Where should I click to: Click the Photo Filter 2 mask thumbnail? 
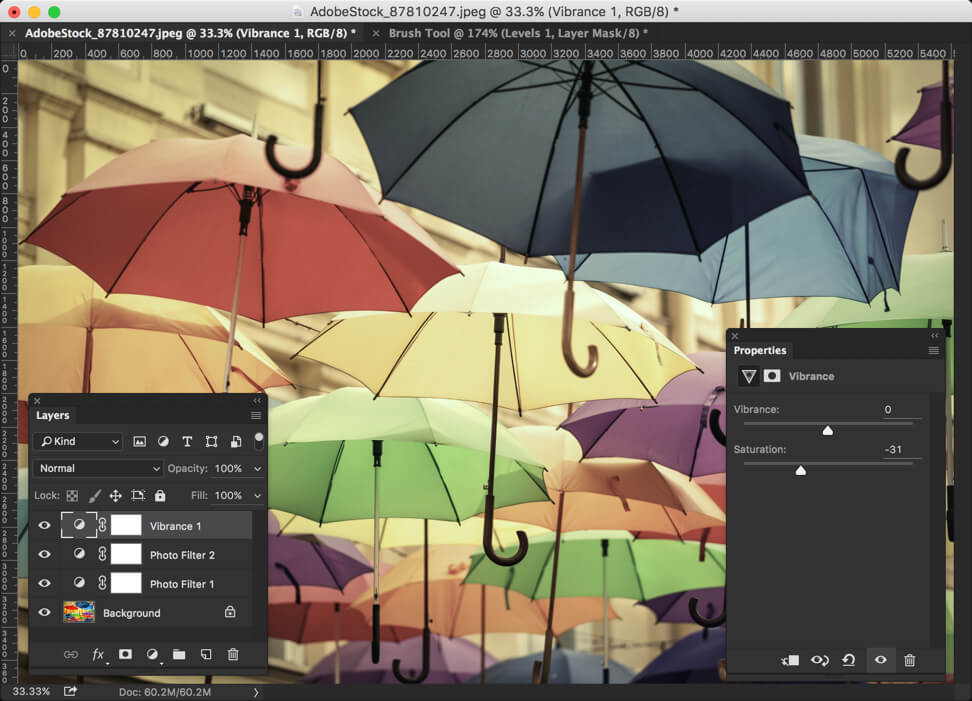point(126,554)
